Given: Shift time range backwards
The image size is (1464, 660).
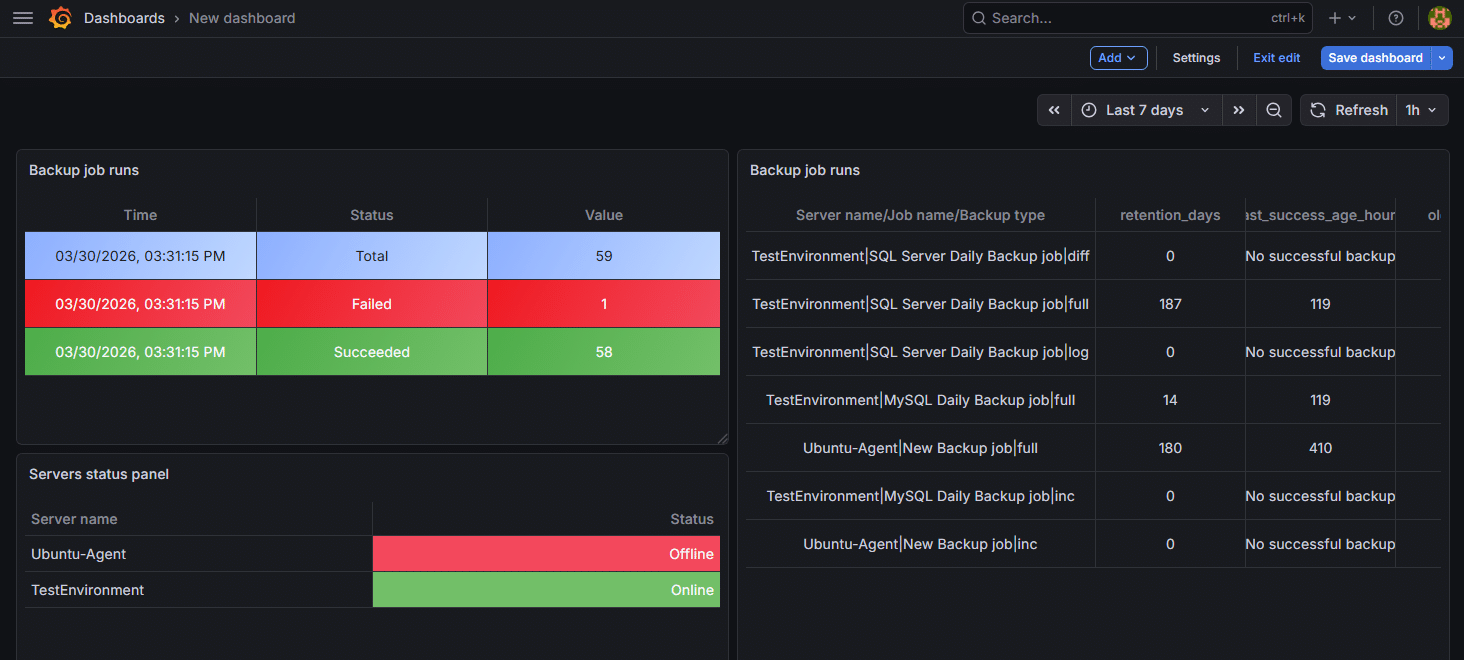Looking at the screenshot, I should pos(1054,110).
